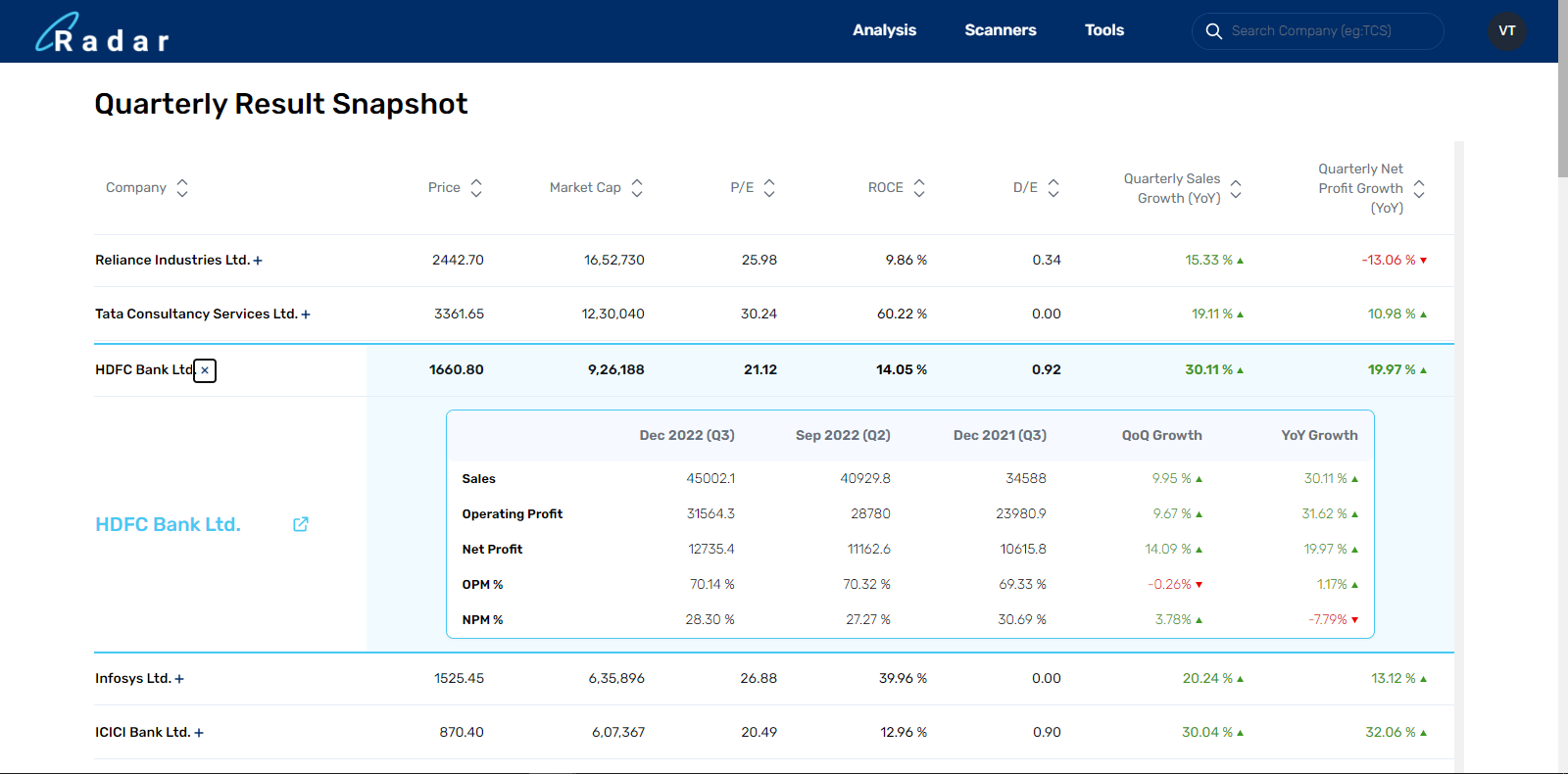Click Infosys P/E value 26.88

759,678
